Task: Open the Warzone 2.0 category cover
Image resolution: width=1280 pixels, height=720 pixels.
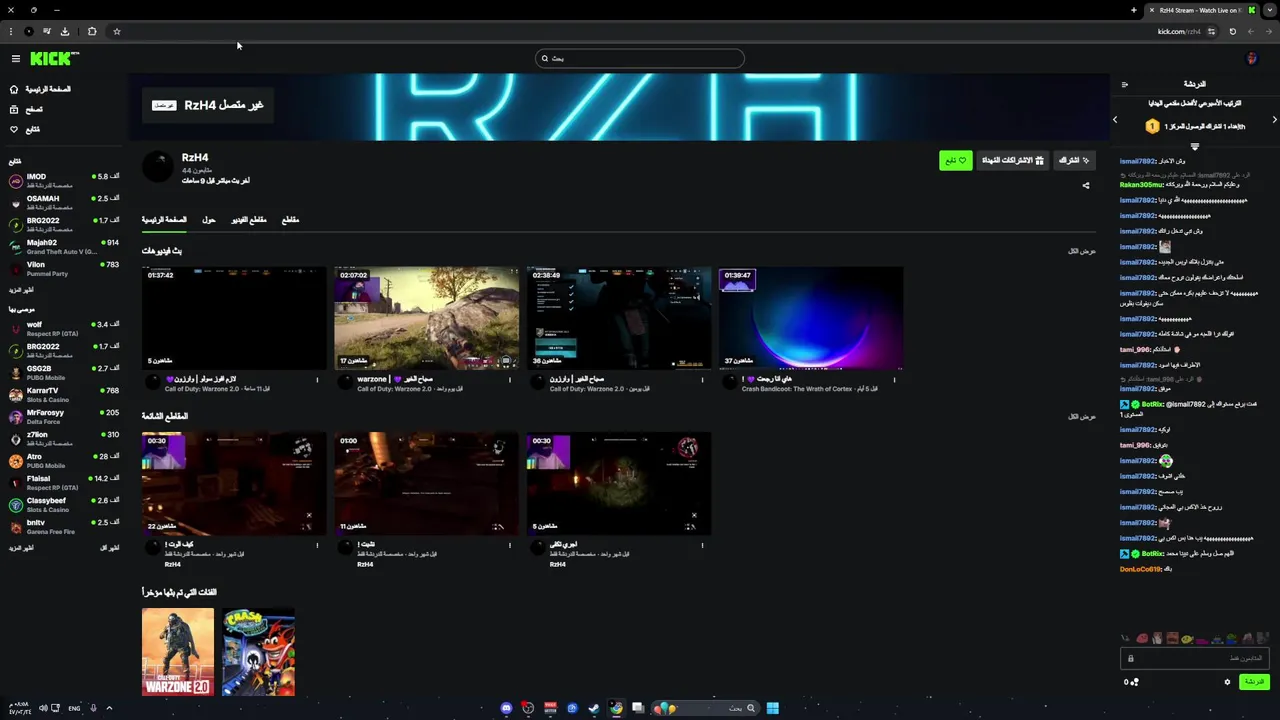Action: click(178, 652)
